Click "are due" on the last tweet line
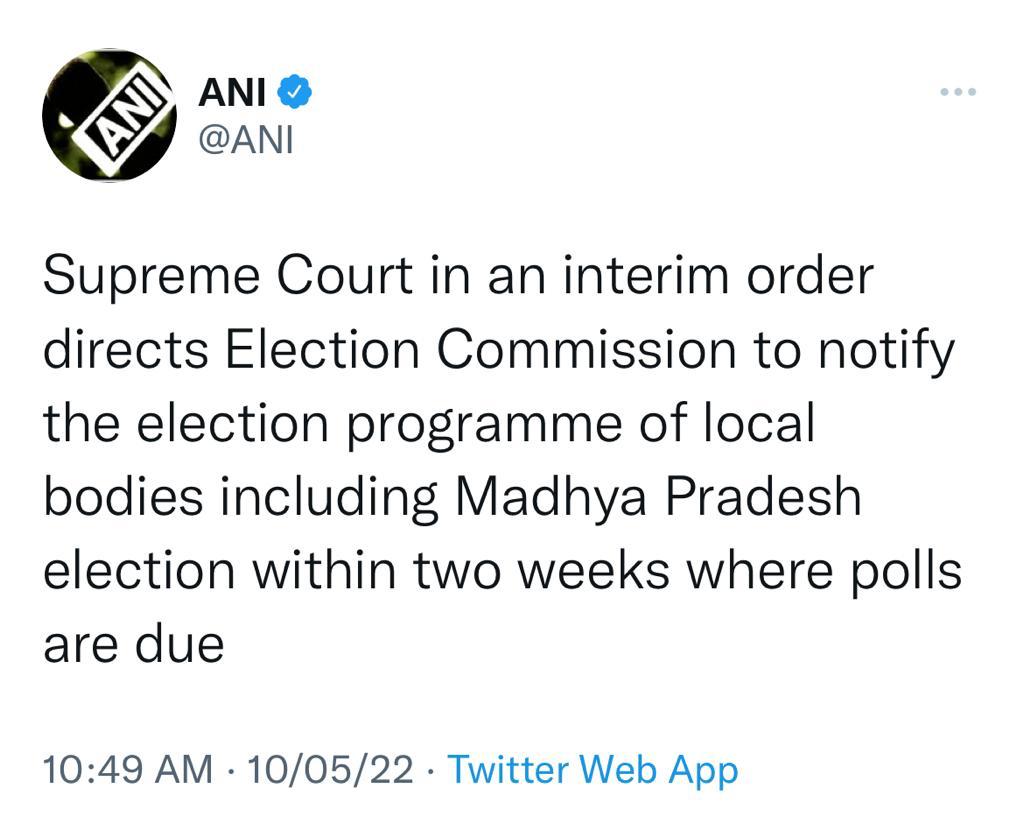This screenshot has height=824, width=1024. point(133,644)
